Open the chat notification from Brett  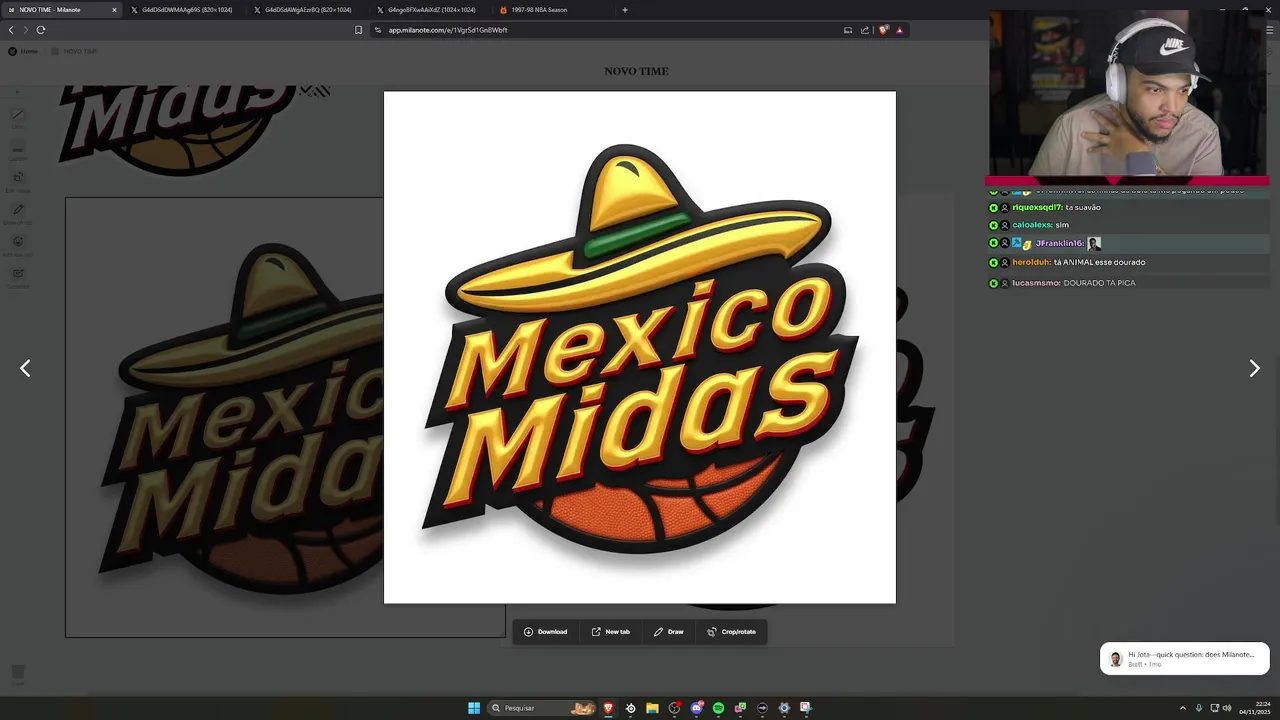1185,658
